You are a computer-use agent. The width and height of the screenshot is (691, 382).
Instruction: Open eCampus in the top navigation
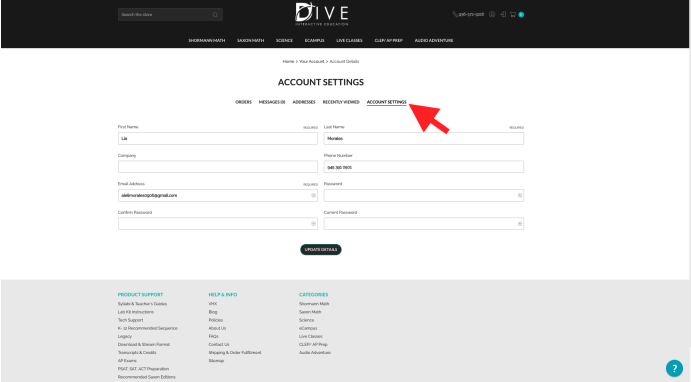point(314,41)
